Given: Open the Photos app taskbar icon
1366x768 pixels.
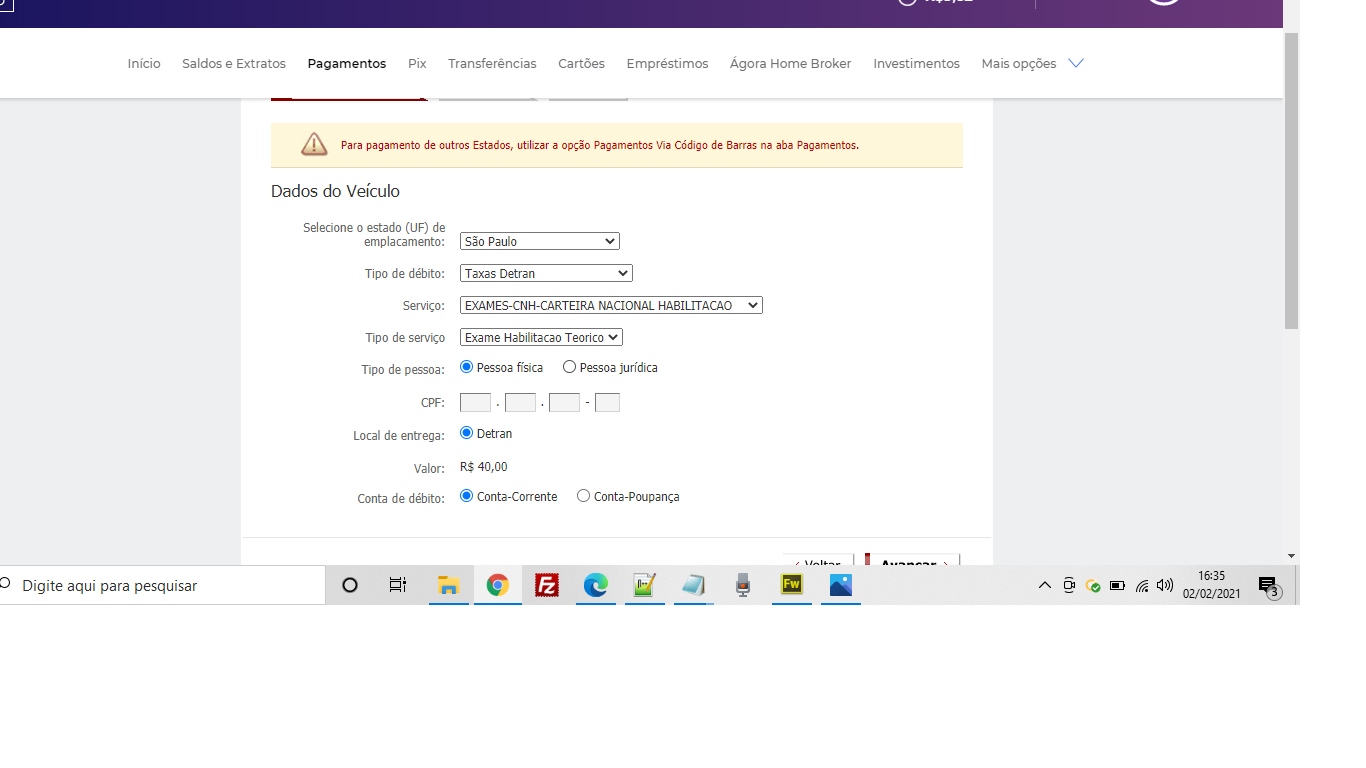Looking at the screenshot, I should [x=841, y=586].
